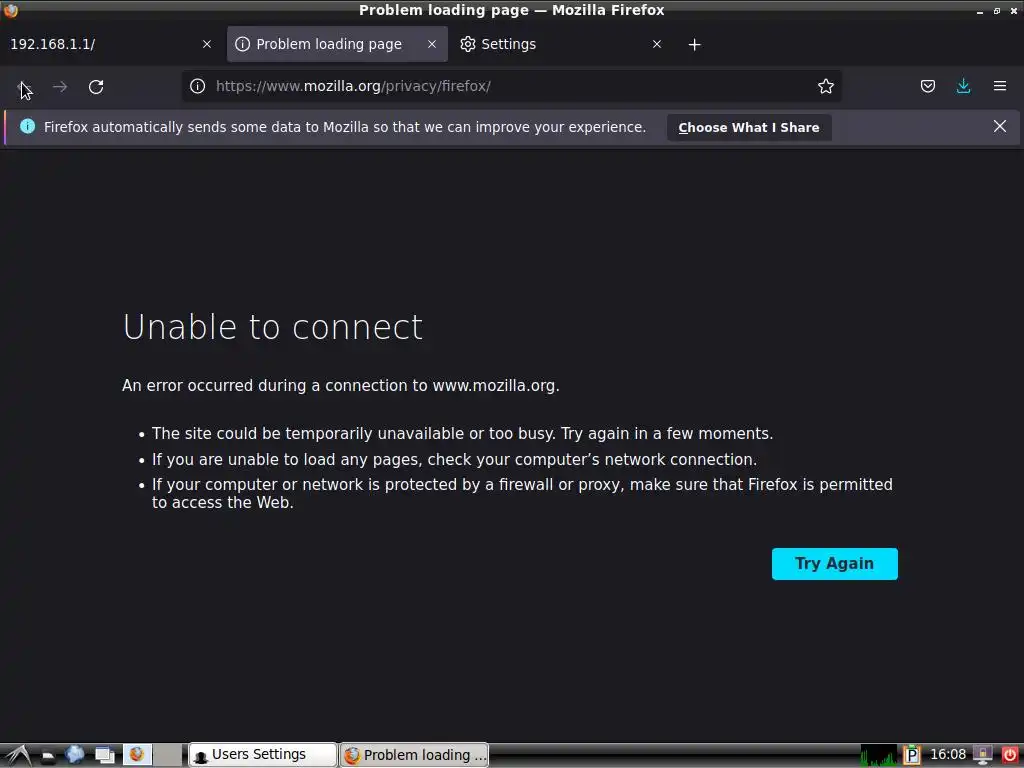
Task: Select the Problem loading page tab
Action: click(x=337, y=44)
